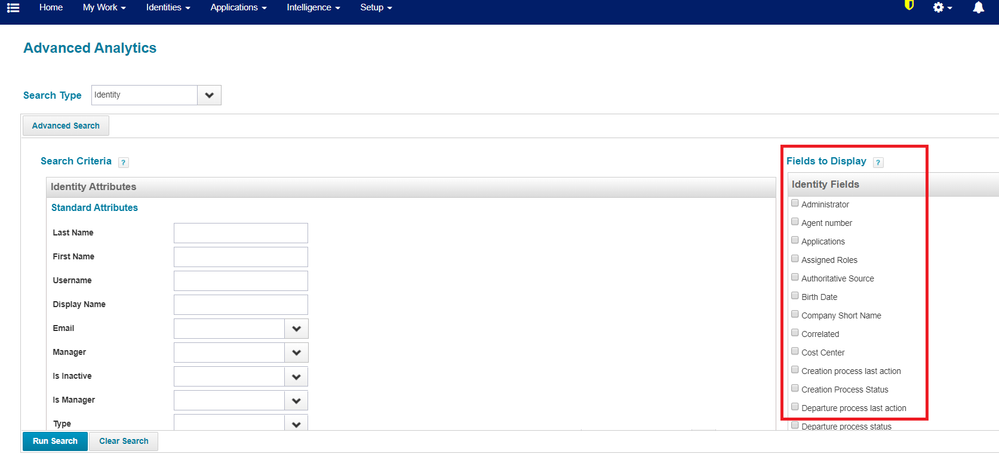Click the Last Name input field
The image size is (999, 456).
(240, 233)
